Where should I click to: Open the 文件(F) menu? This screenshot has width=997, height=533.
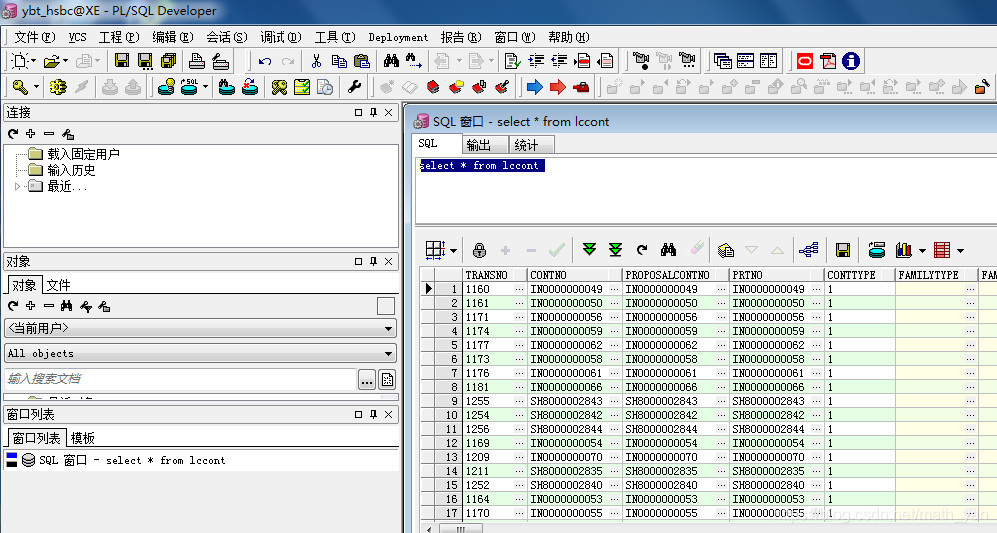34,37
